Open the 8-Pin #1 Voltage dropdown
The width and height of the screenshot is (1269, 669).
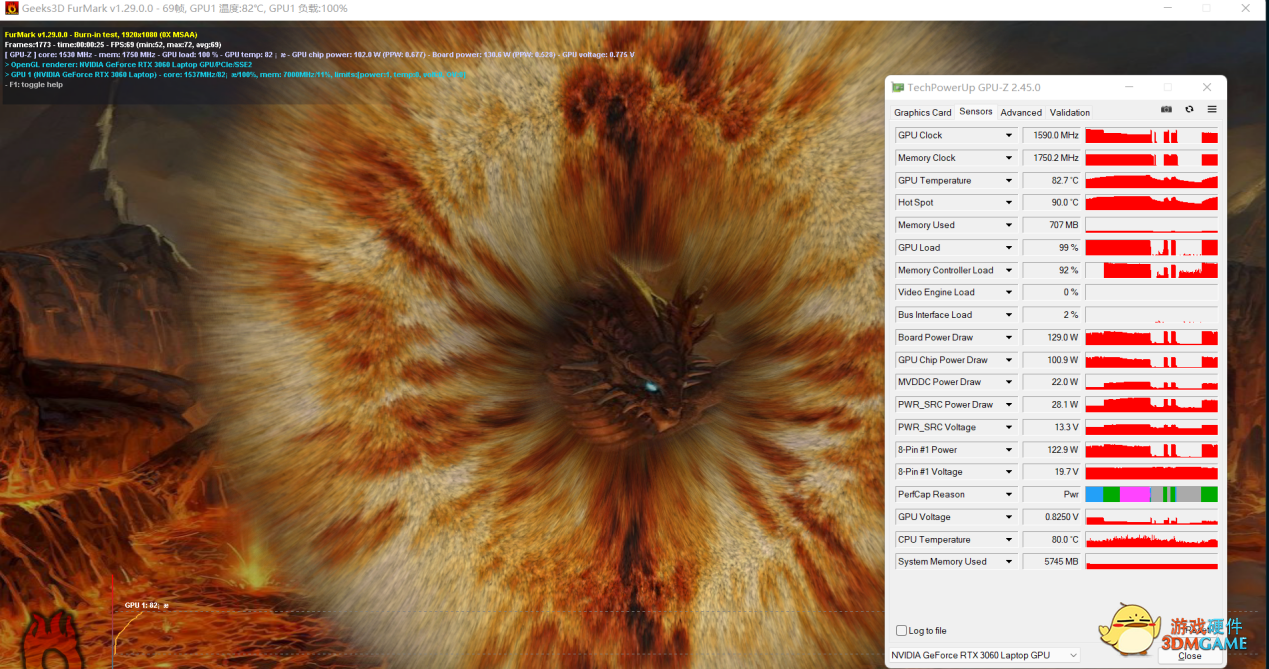[x=1009, y=472]
